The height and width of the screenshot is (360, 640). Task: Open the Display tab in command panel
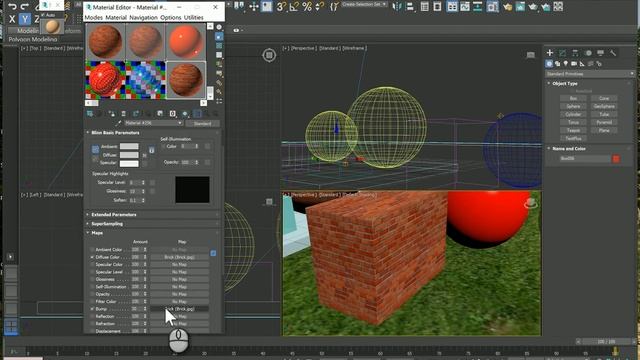coord(600,53)
